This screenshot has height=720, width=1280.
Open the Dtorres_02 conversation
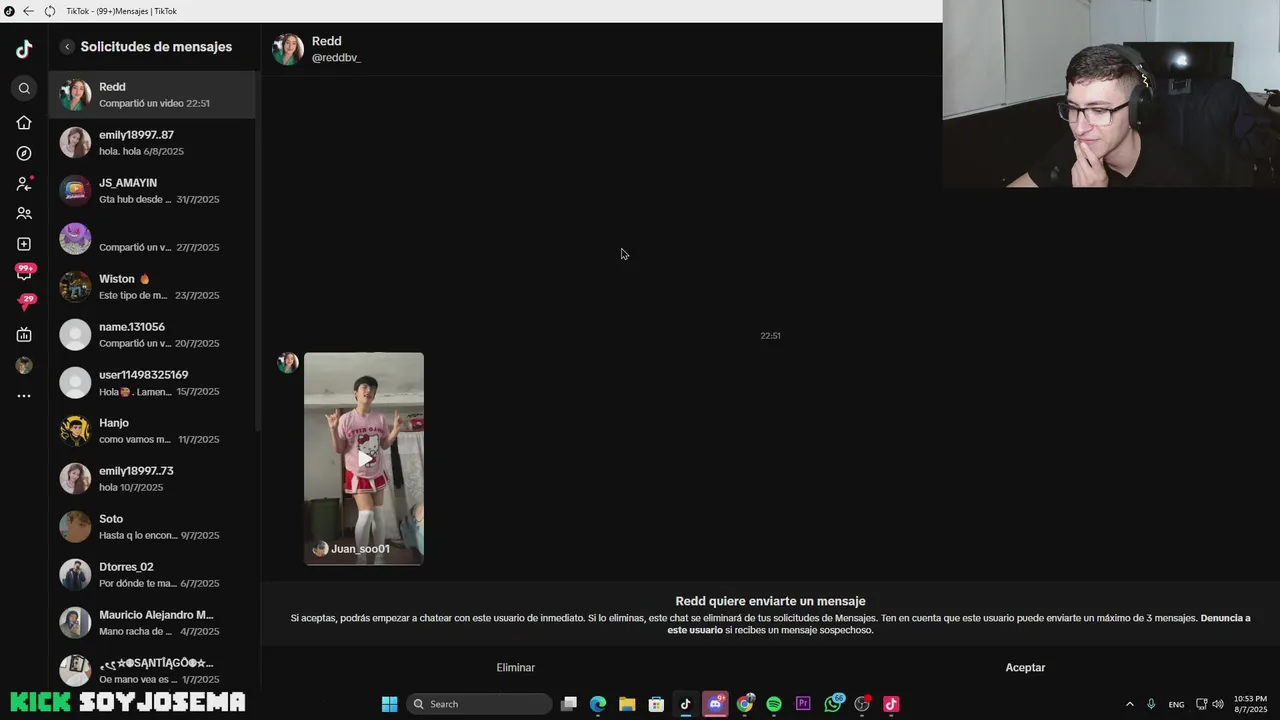click(153, 575)
